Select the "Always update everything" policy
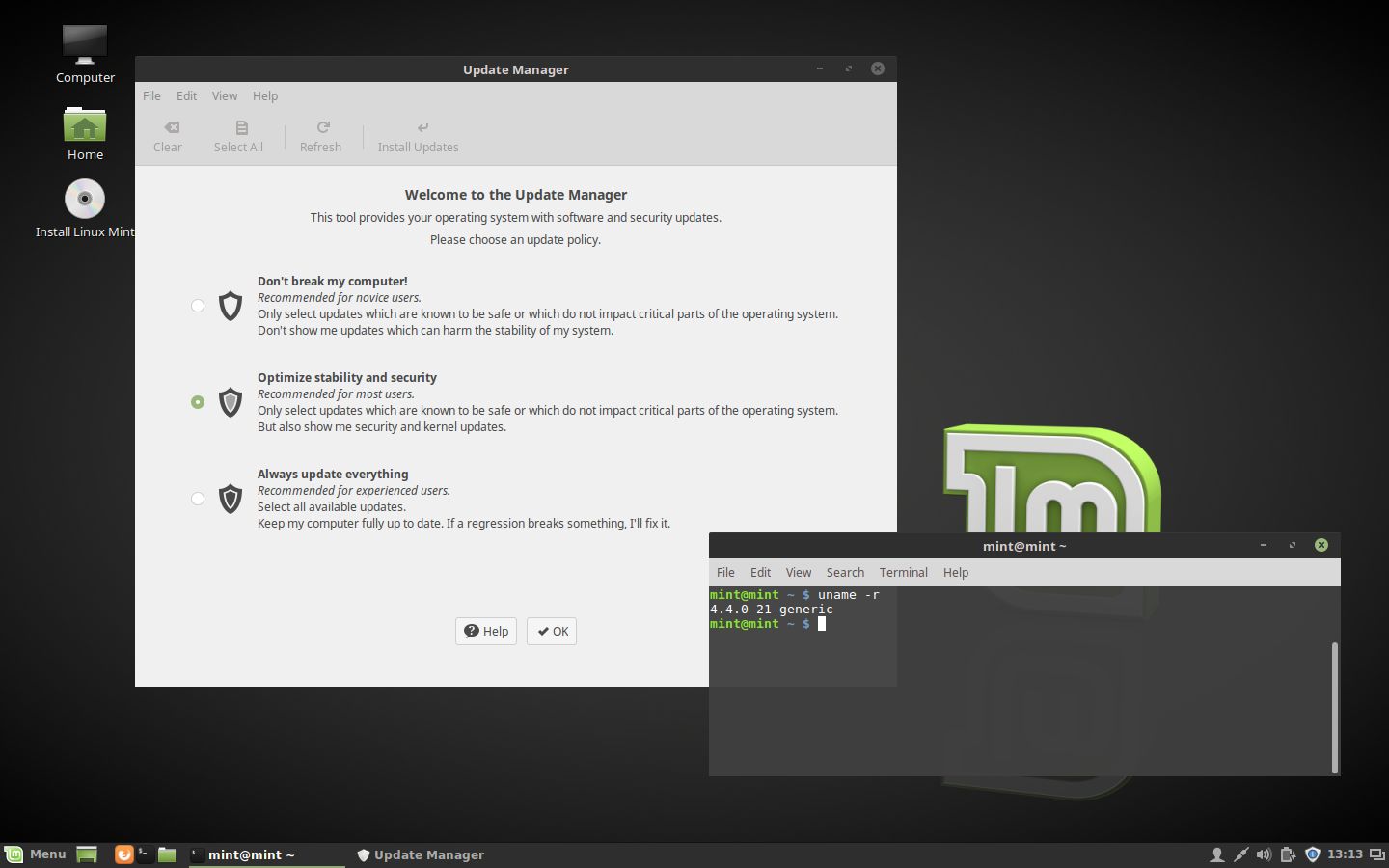This screenshot has height=868, width=1389. pyautogui.click(x=198, y=499)
